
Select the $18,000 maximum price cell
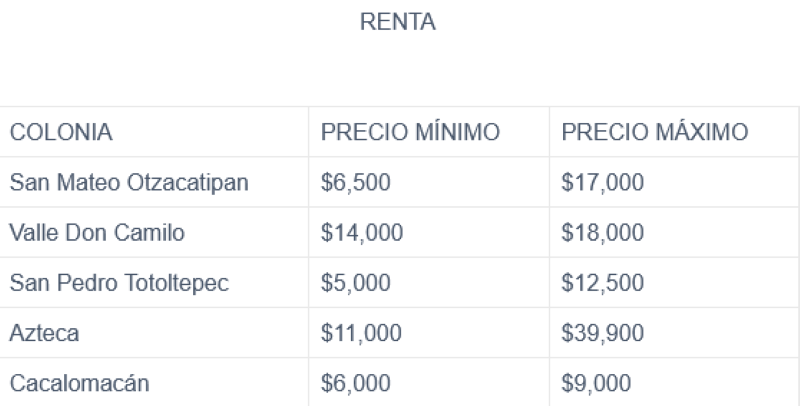tap(603, 233)
